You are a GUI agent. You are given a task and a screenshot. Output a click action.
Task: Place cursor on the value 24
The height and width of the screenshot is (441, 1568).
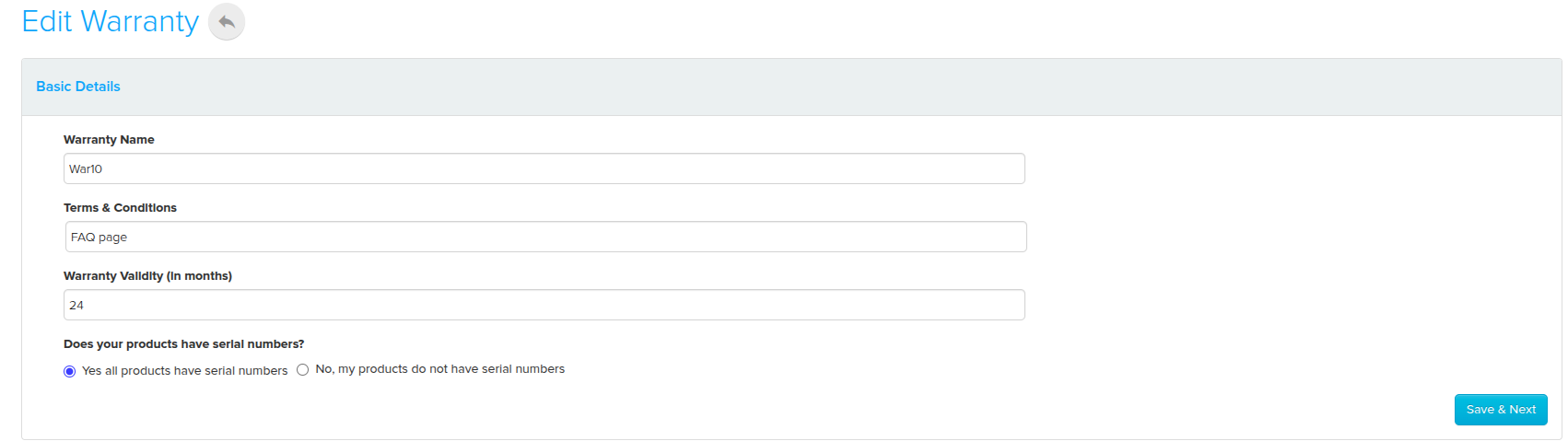click(76, 306)
